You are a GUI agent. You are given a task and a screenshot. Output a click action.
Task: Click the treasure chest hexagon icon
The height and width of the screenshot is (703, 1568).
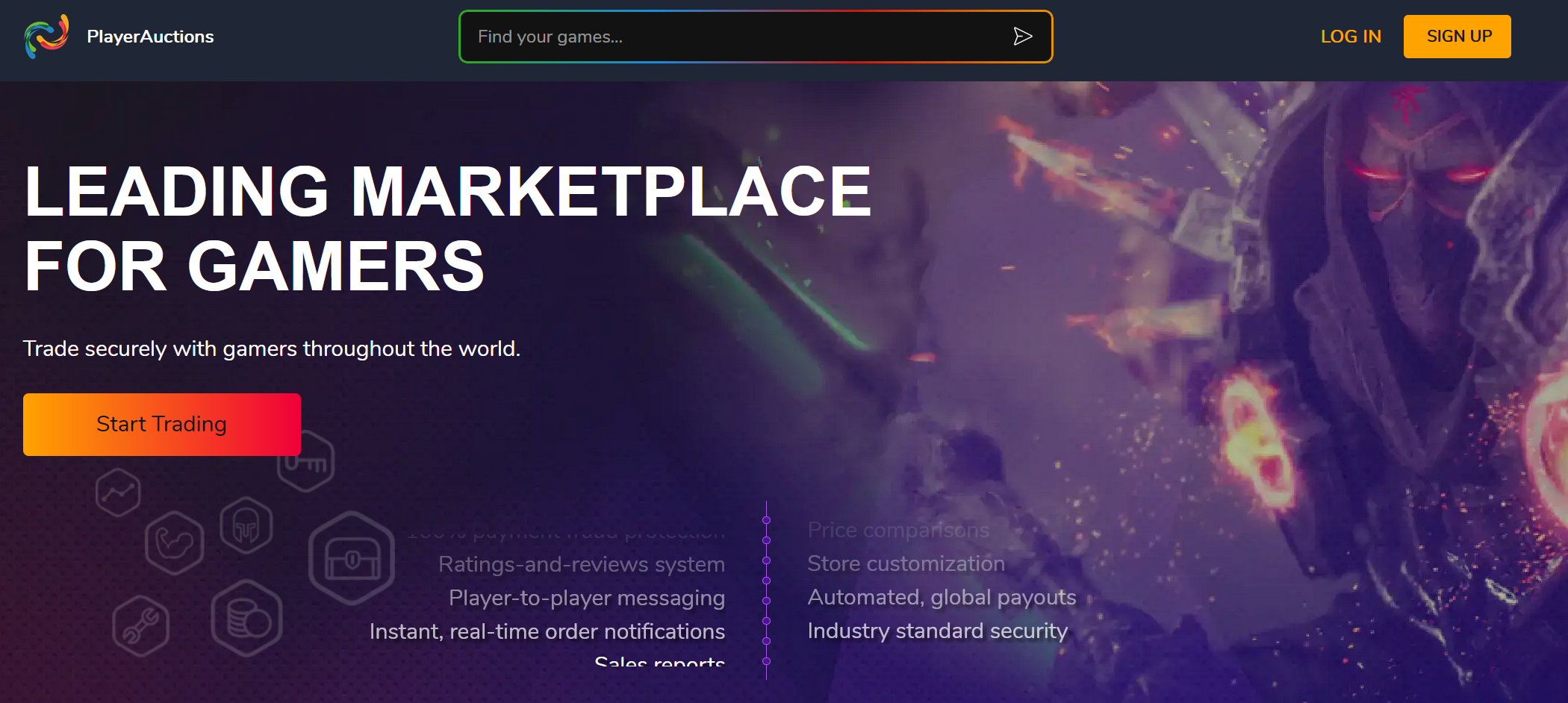click(x=352, y=558)
